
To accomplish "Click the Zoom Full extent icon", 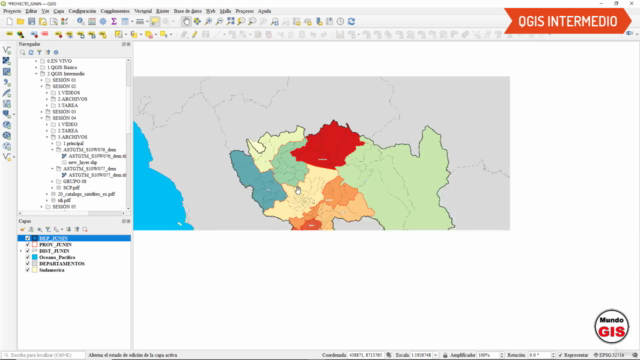I will tap(230, 21).
